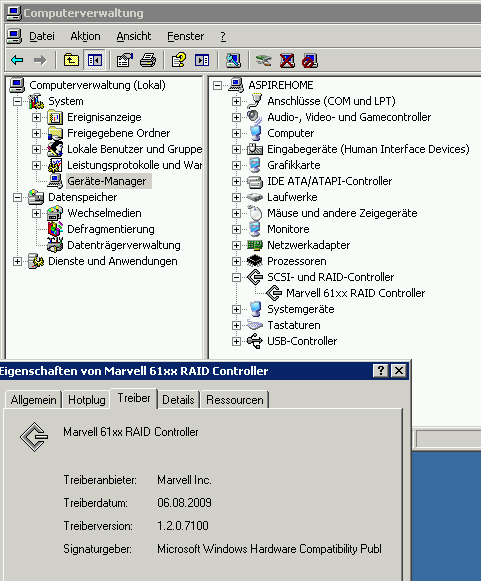This screenshot has width=481, height=581.
Task: Click the Treiberversion value 1.2.0.7100
Action: [x=183, y=526]
